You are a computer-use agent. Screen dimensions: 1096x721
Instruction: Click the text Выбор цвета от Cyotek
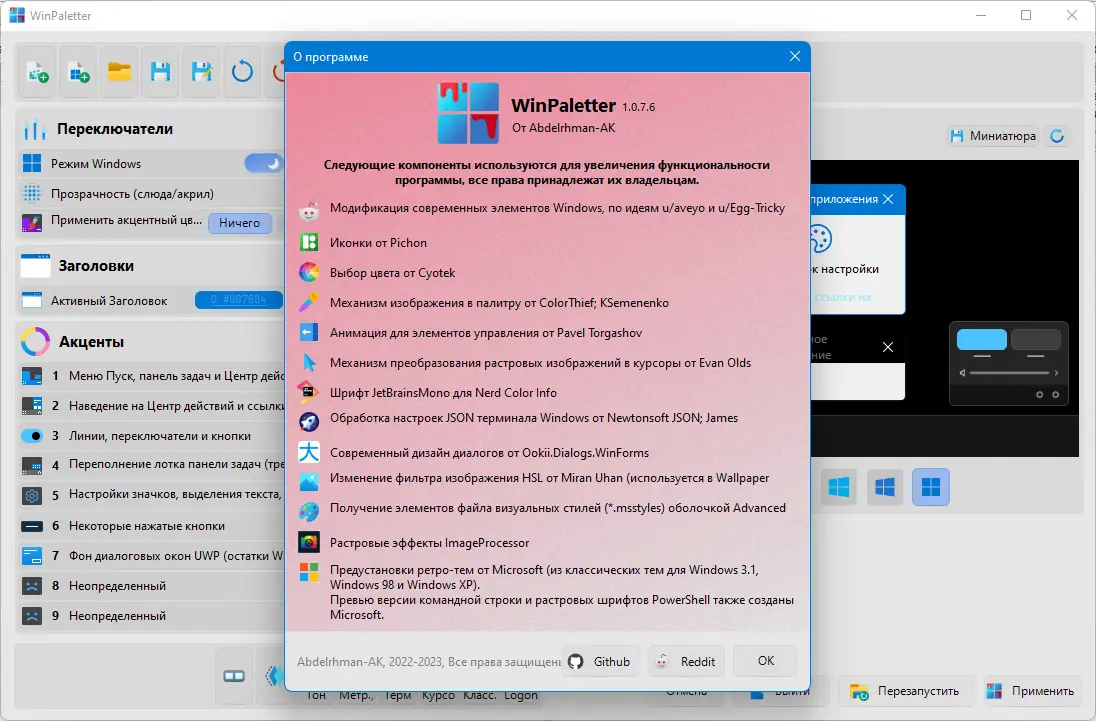[x=392, y=272]
